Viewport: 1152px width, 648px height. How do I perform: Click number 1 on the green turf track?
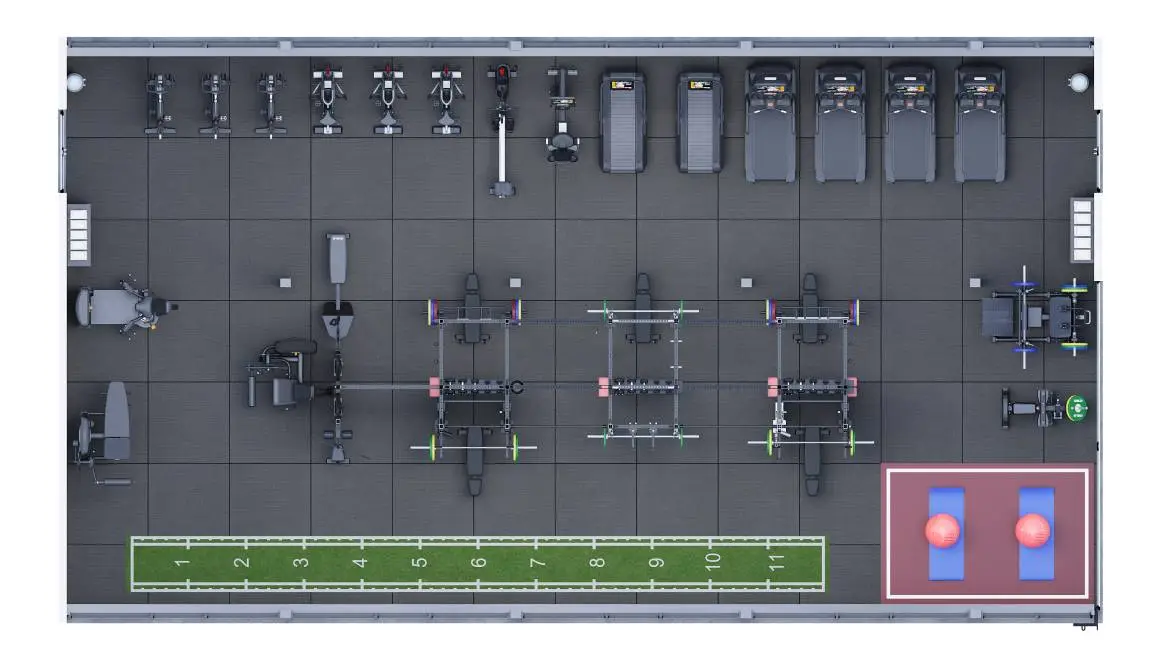[182, 564]
